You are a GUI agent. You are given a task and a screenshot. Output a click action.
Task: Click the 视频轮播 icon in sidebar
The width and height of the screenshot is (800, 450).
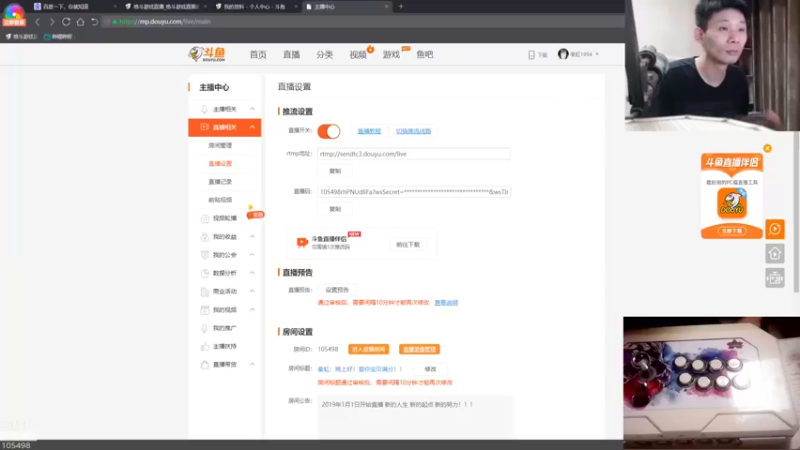pos(205,218)
